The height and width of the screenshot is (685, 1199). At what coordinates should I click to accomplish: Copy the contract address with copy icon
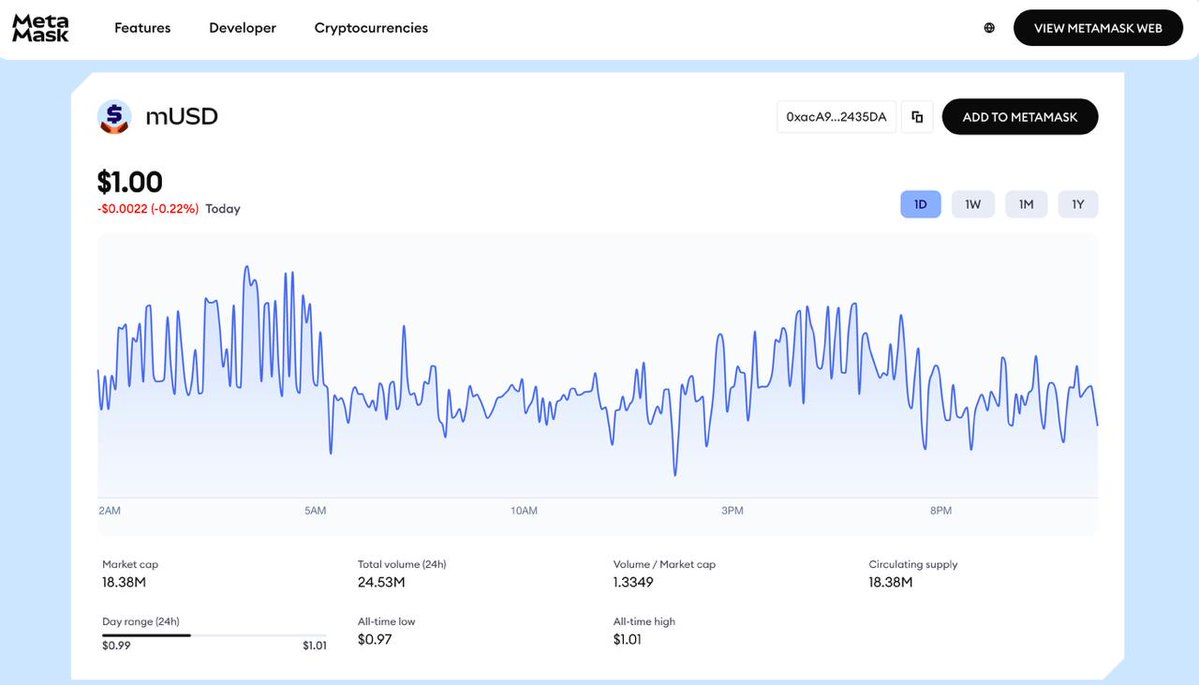pos(917,117)
